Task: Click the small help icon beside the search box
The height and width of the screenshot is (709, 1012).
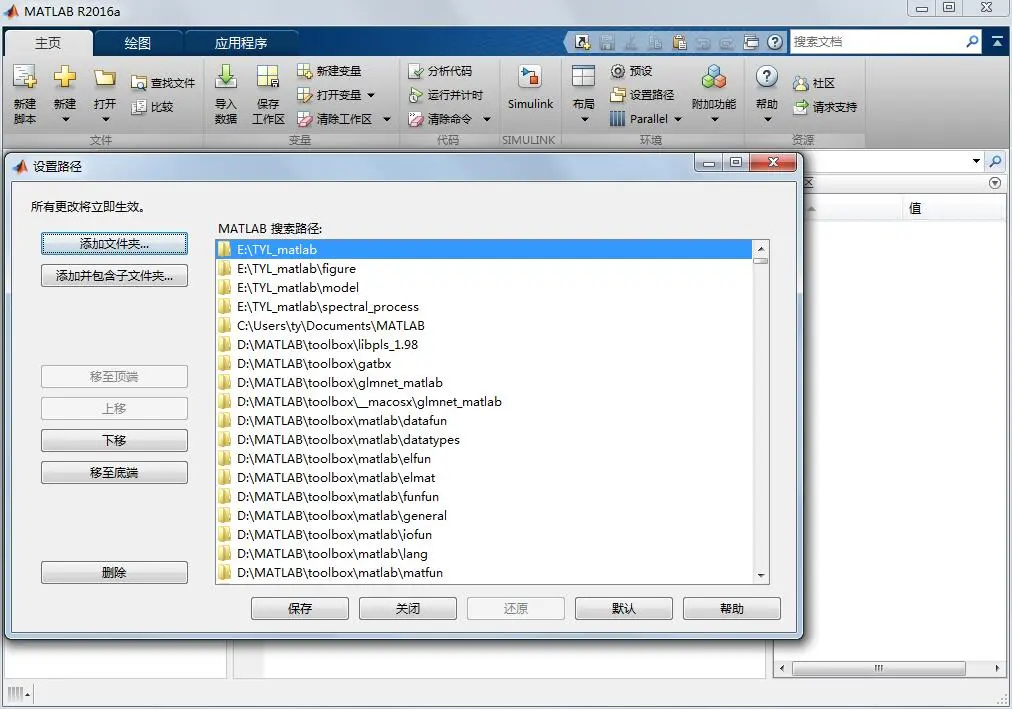Action: coord(774,42)
